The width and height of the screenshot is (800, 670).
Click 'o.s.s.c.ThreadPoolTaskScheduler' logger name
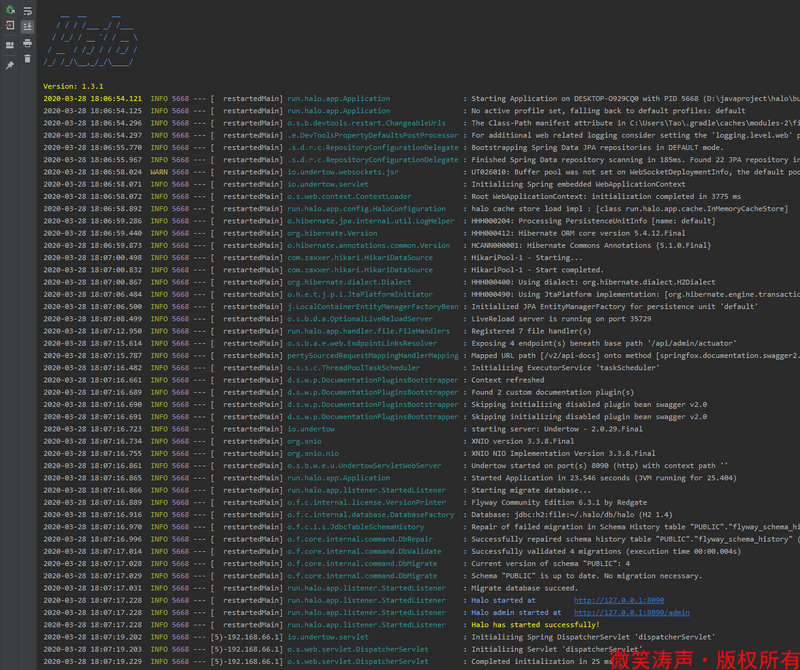(354, 368)
